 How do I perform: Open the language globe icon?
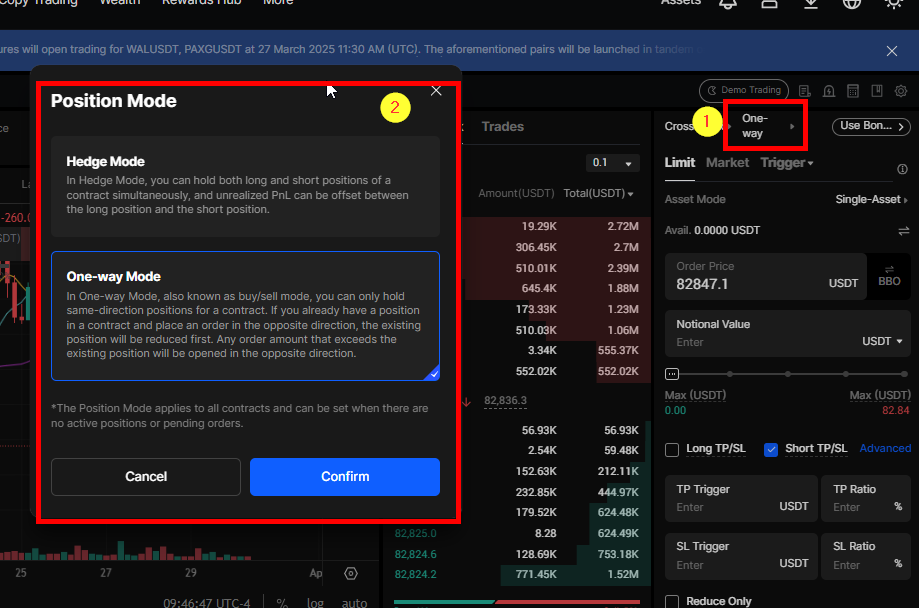coord(852,3)
